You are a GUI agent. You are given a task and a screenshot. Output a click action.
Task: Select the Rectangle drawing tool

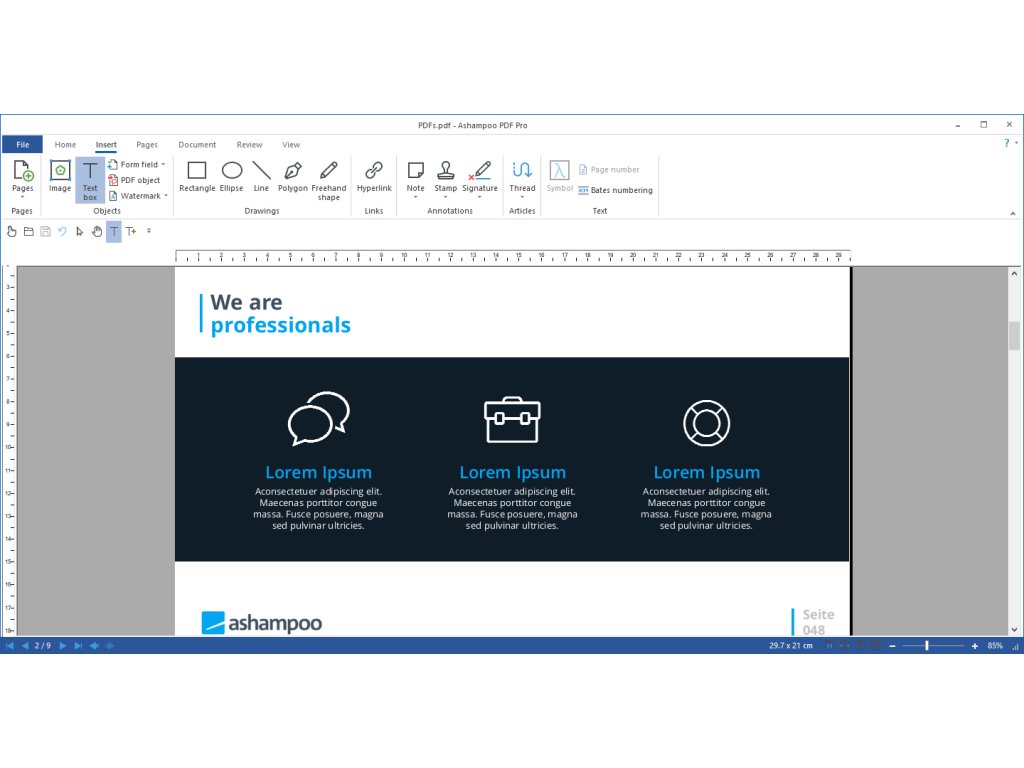197,175
